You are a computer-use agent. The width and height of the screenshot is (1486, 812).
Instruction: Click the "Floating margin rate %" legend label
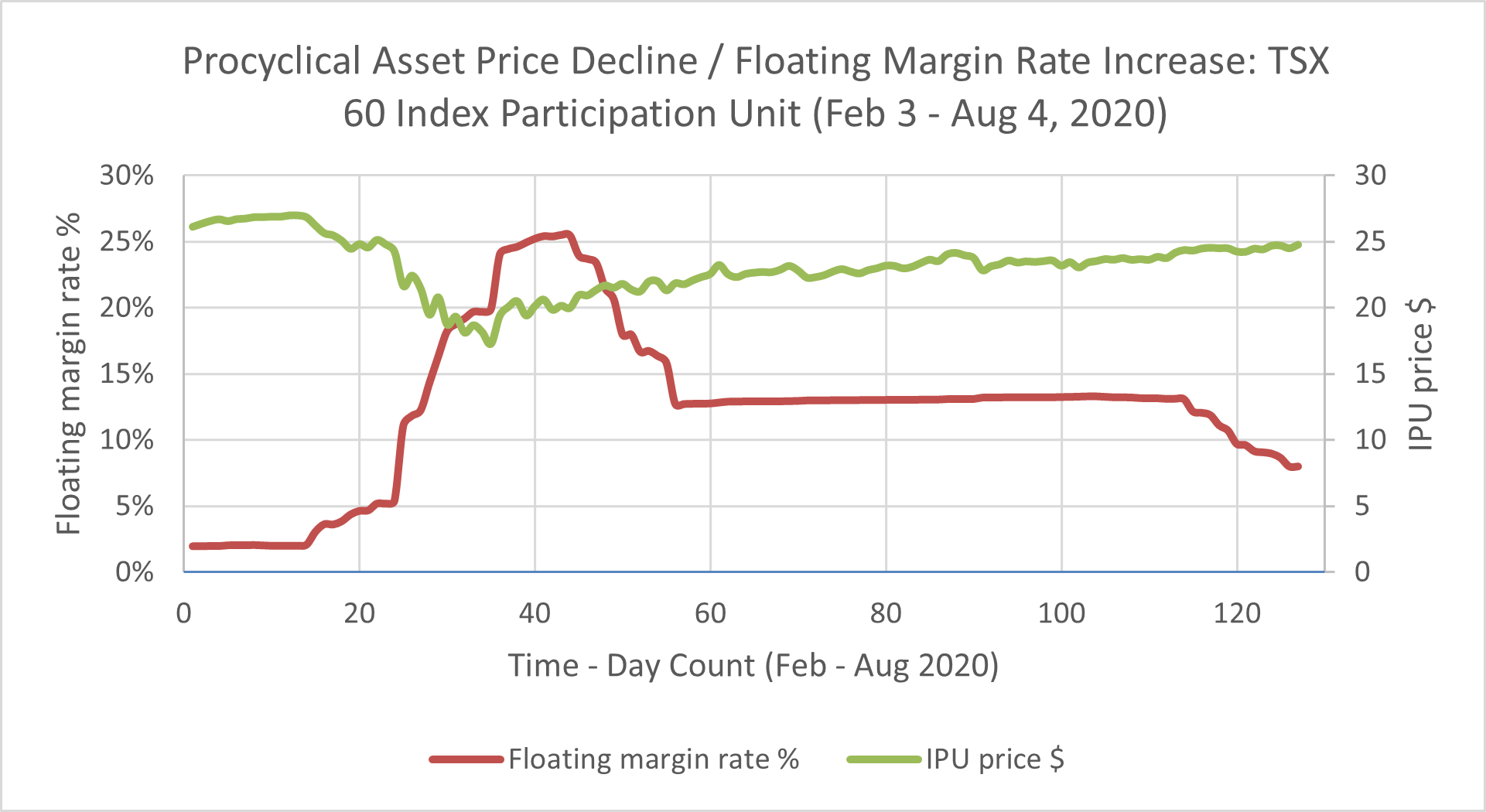pos(654,759)
